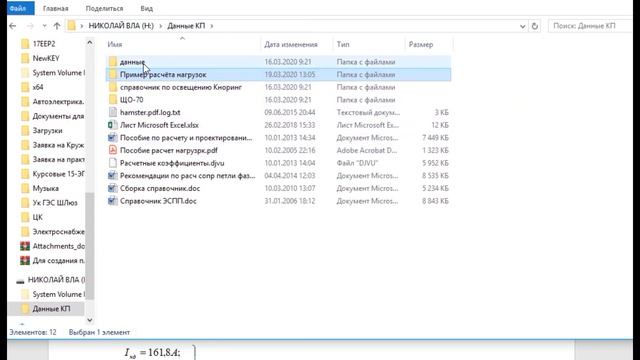Select first System Volume folder in sidebar
640x360 pixels.
coord(58,73)
